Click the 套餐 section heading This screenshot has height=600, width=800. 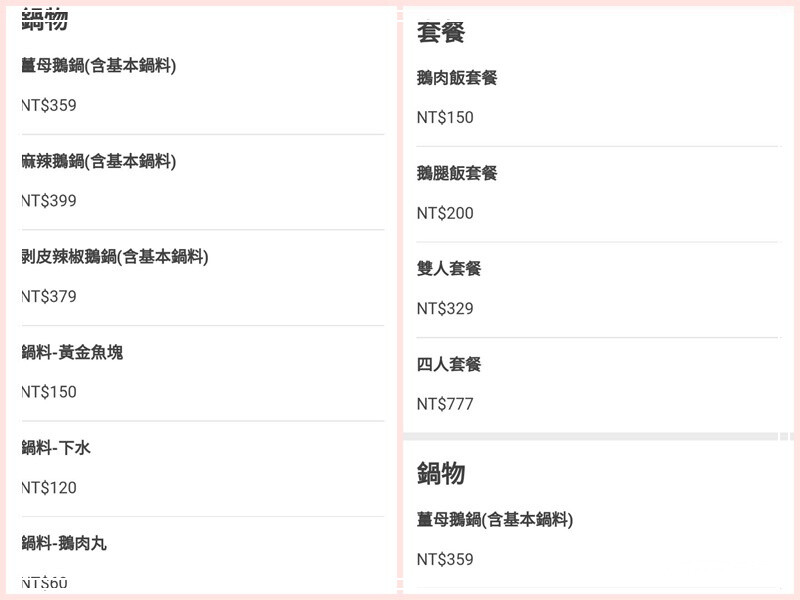(x=441, y=32)
